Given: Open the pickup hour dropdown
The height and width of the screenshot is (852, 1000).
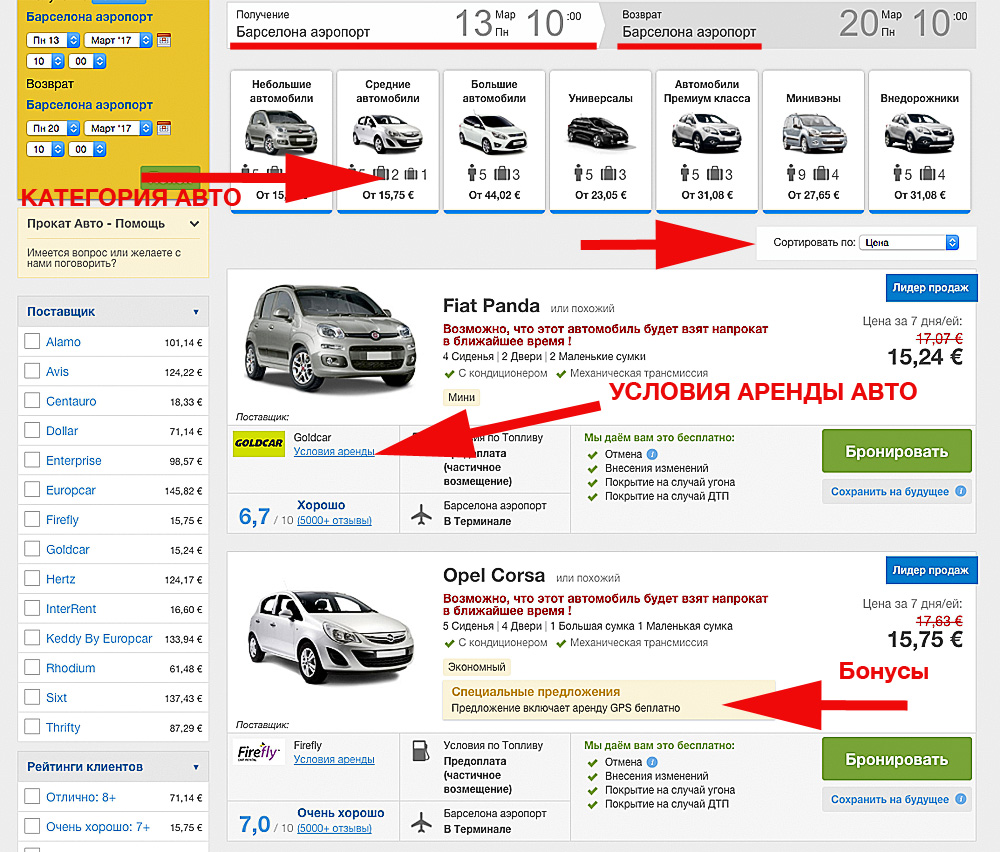Looking at the screenshot, I should (45, 61).
